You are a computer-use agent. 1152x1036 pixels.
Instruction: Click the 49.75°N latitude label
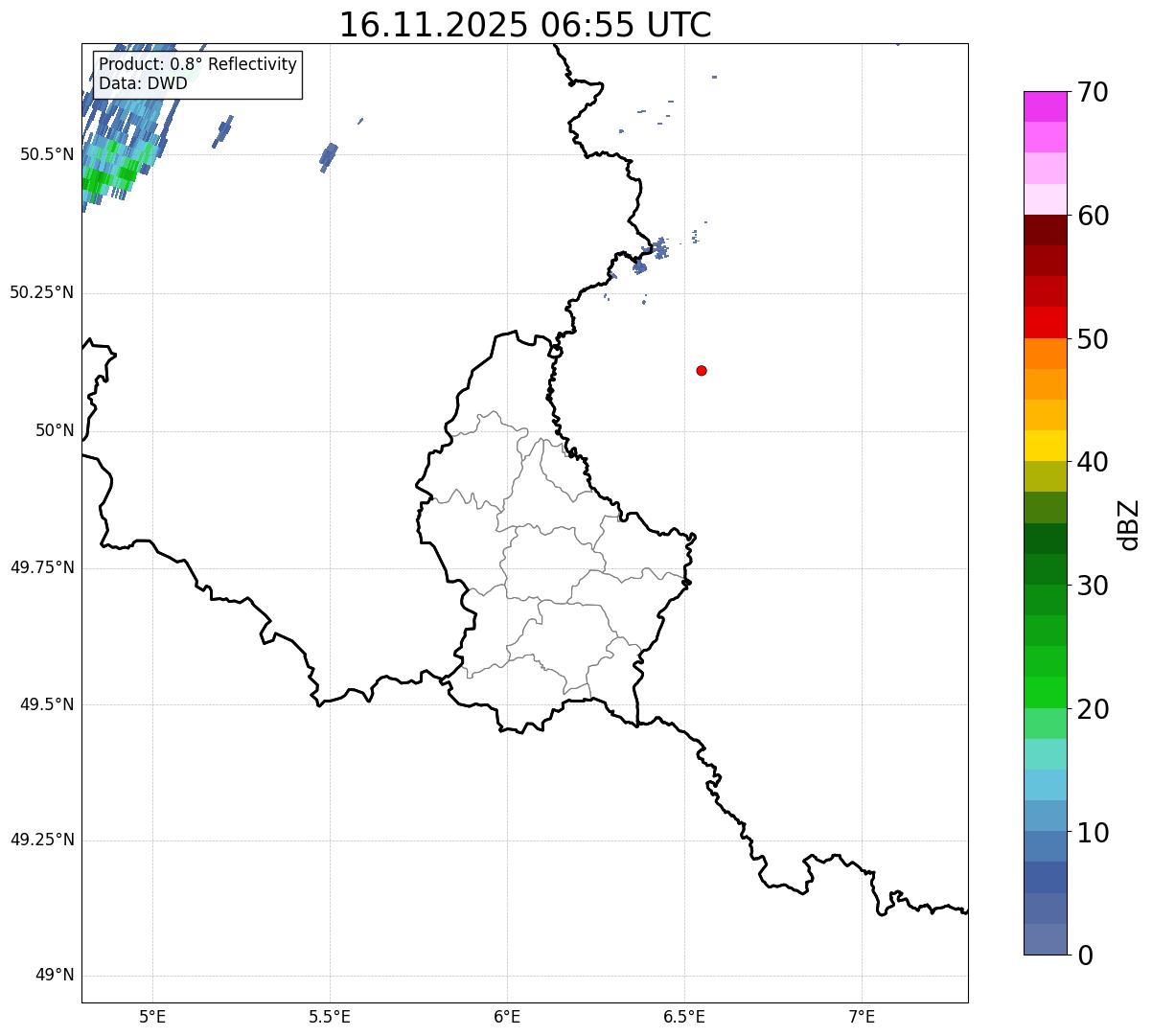pyautogui.click(x=42, y=567)
